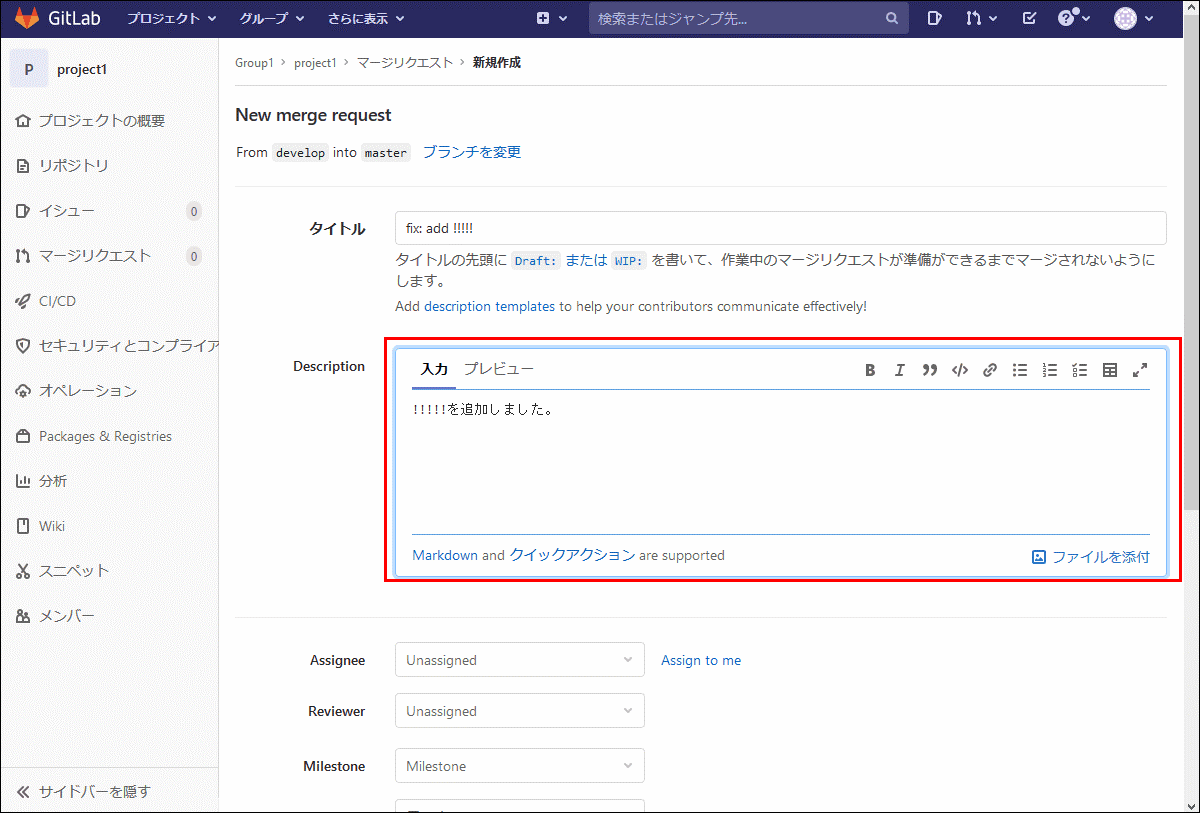Open the to-do list icon
This screenshot has width=1200, height=813.
1029,18
